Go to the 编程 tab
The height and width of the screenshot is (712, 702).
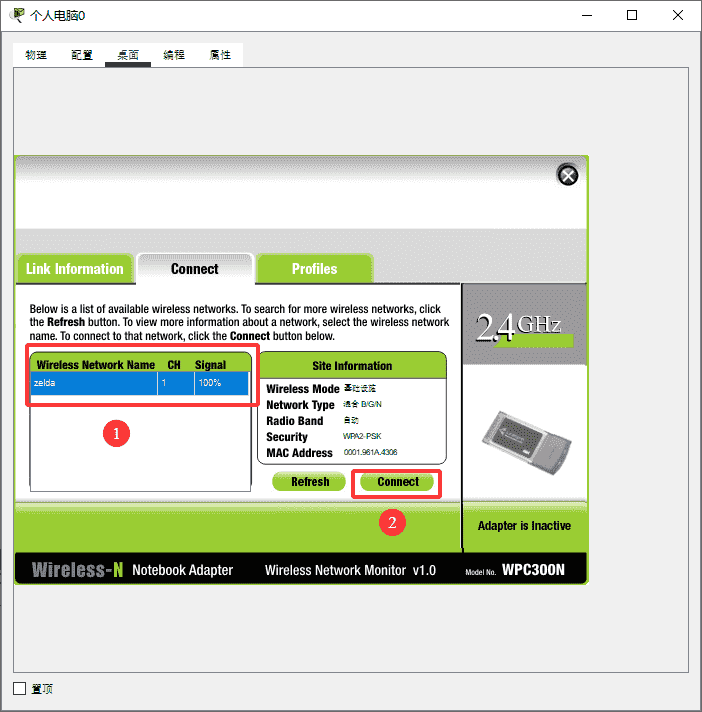pos(174,55)
